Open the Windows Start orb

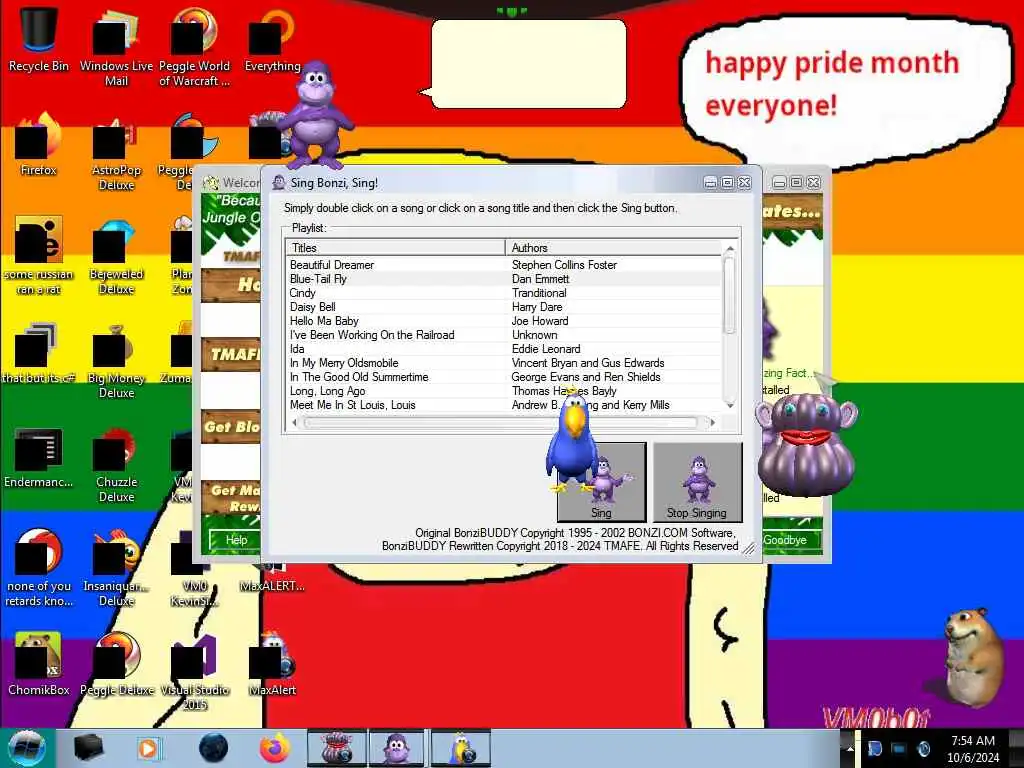tap(27, 748)
